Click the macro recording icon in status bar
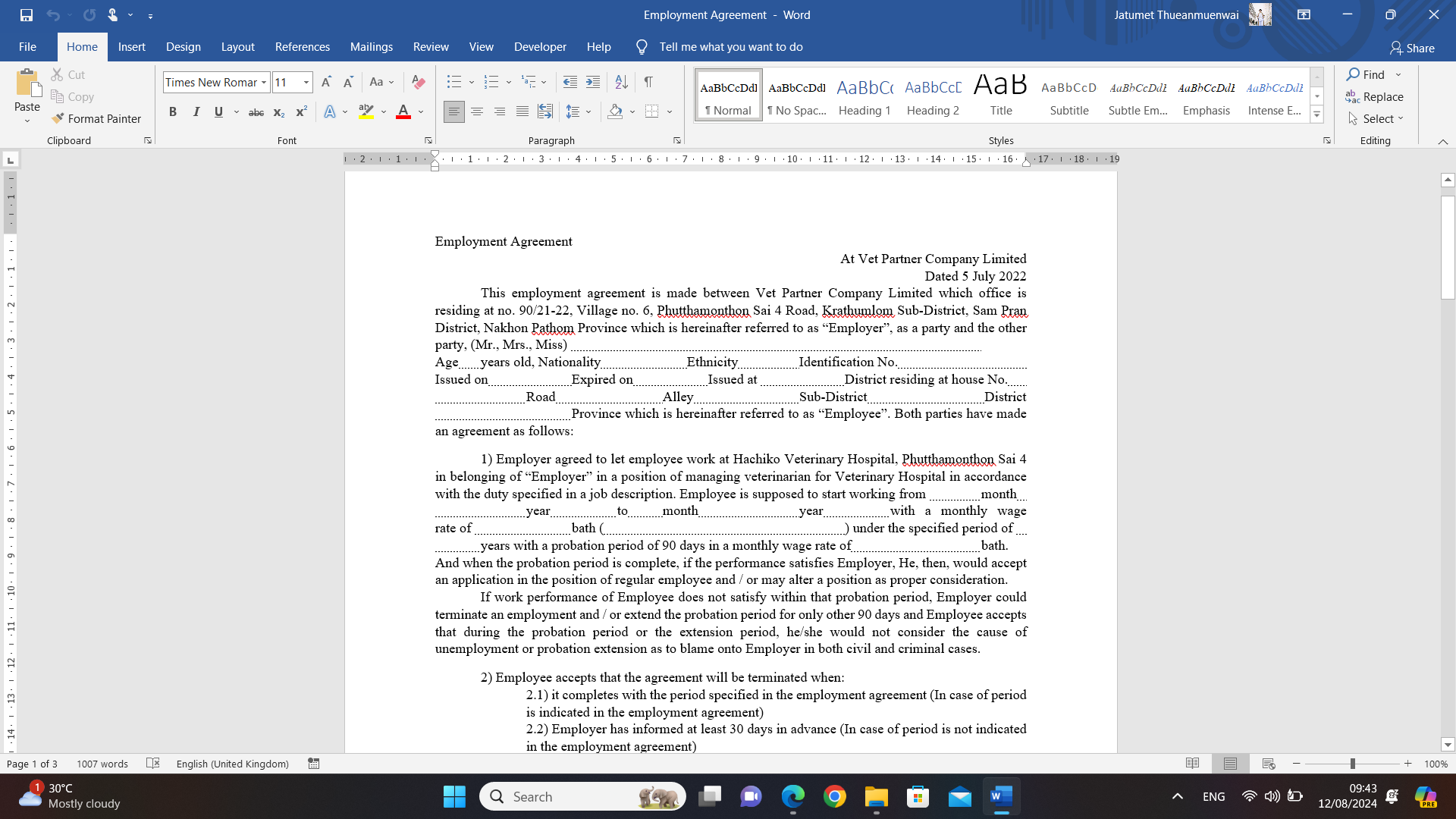 point(314,764)
